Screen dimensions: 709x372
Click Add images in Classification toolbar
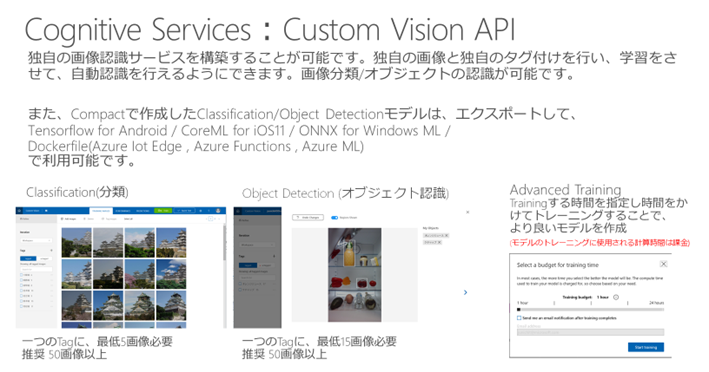tap(68, 219)
